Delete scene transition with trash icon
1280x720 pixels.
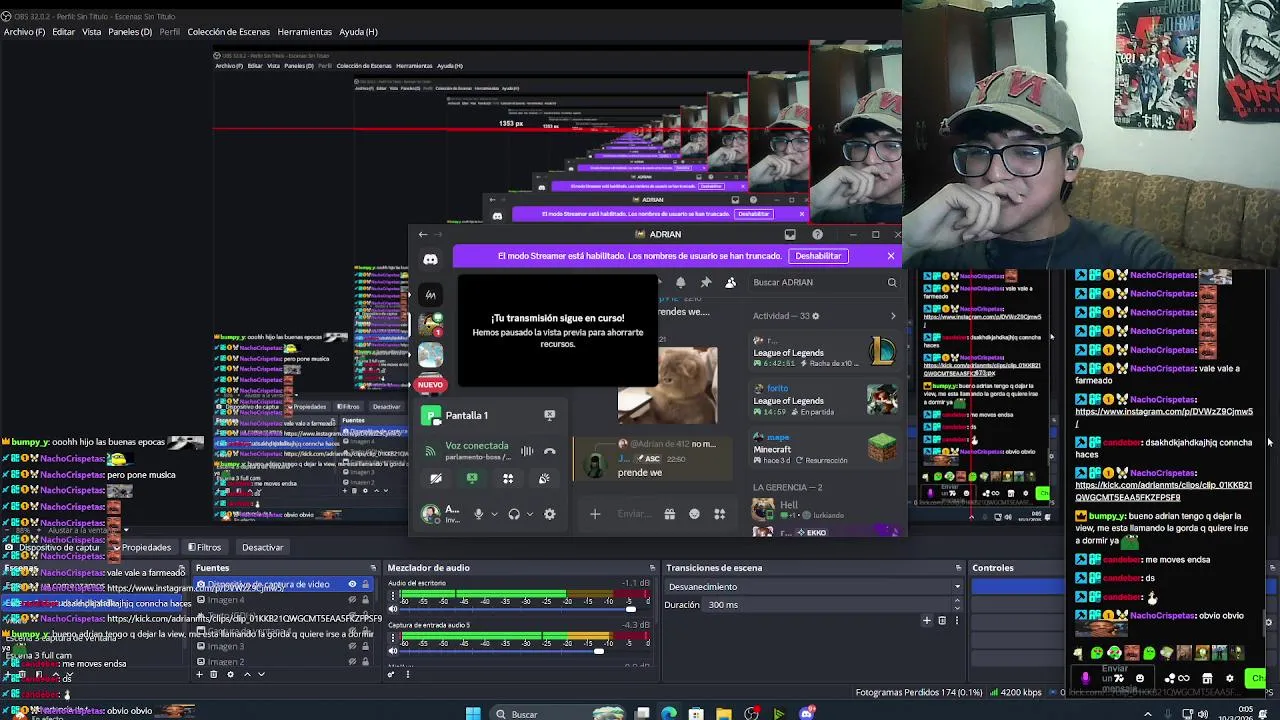tap(941, 620)
